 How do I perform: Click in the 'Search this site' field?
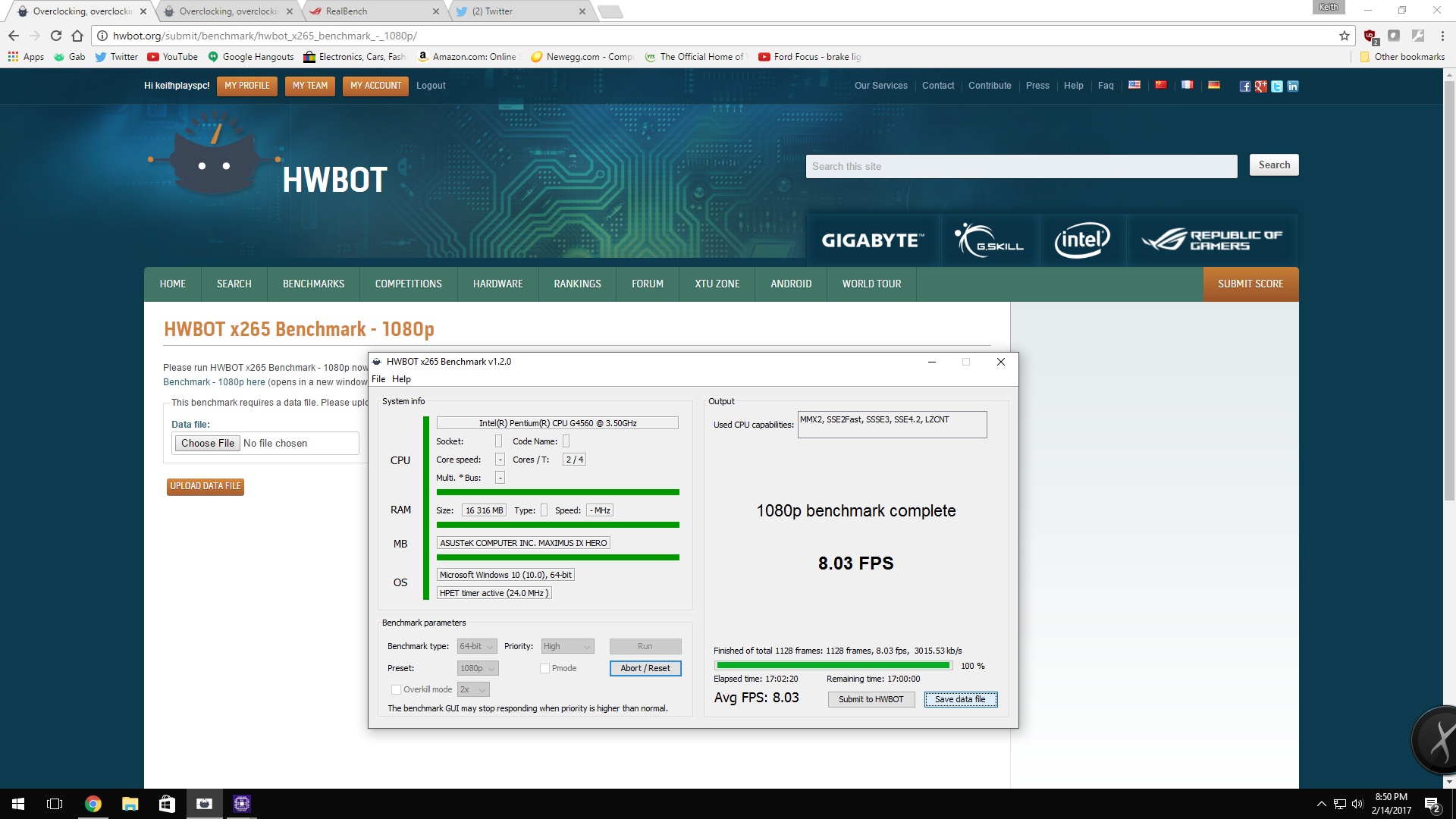click(1021, 166)
